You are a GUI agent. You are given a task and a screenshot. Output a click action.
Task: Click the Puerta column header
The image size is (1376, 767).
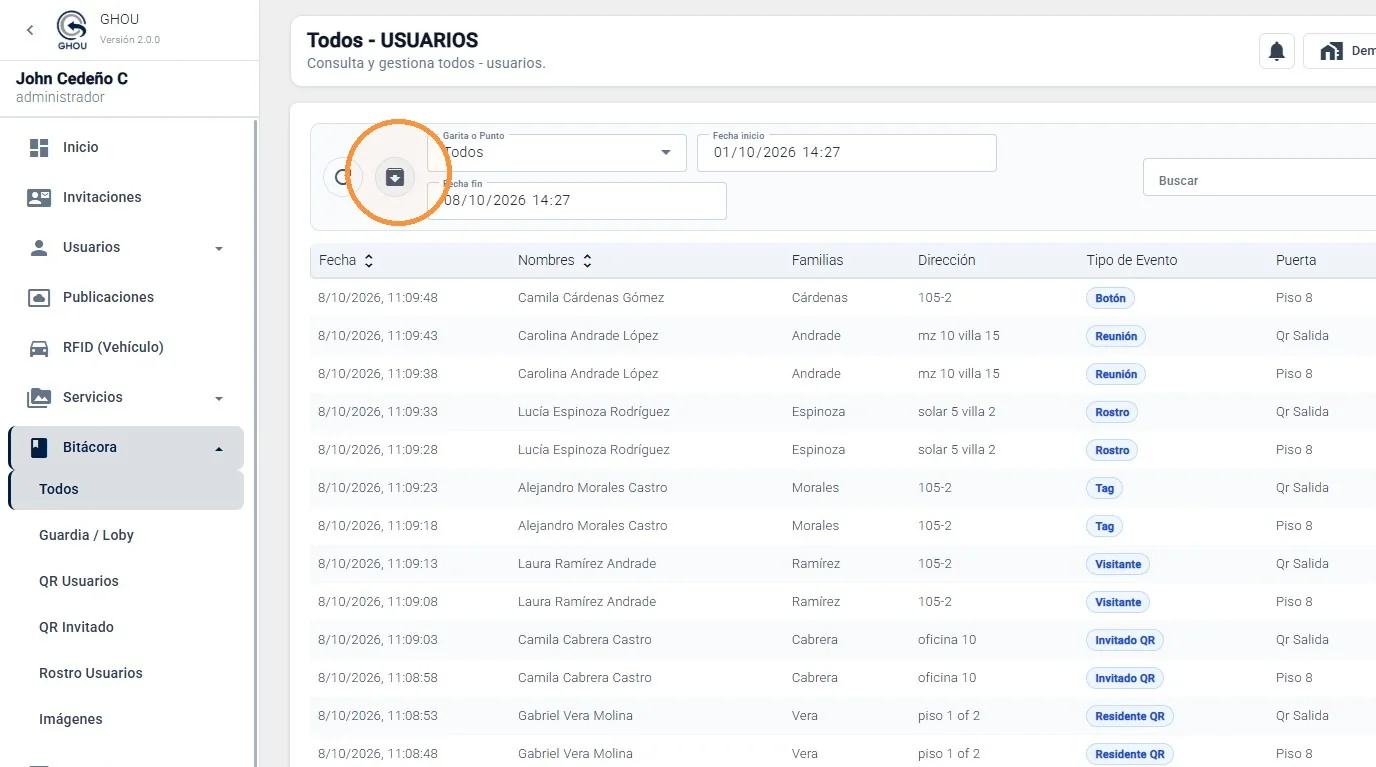point(1296,261)
